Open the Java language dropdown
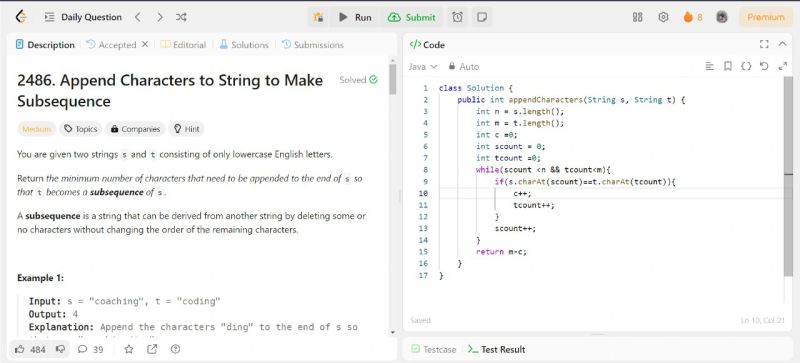The height and width of the screenshot is (363, 800). (x=423, y=66)
